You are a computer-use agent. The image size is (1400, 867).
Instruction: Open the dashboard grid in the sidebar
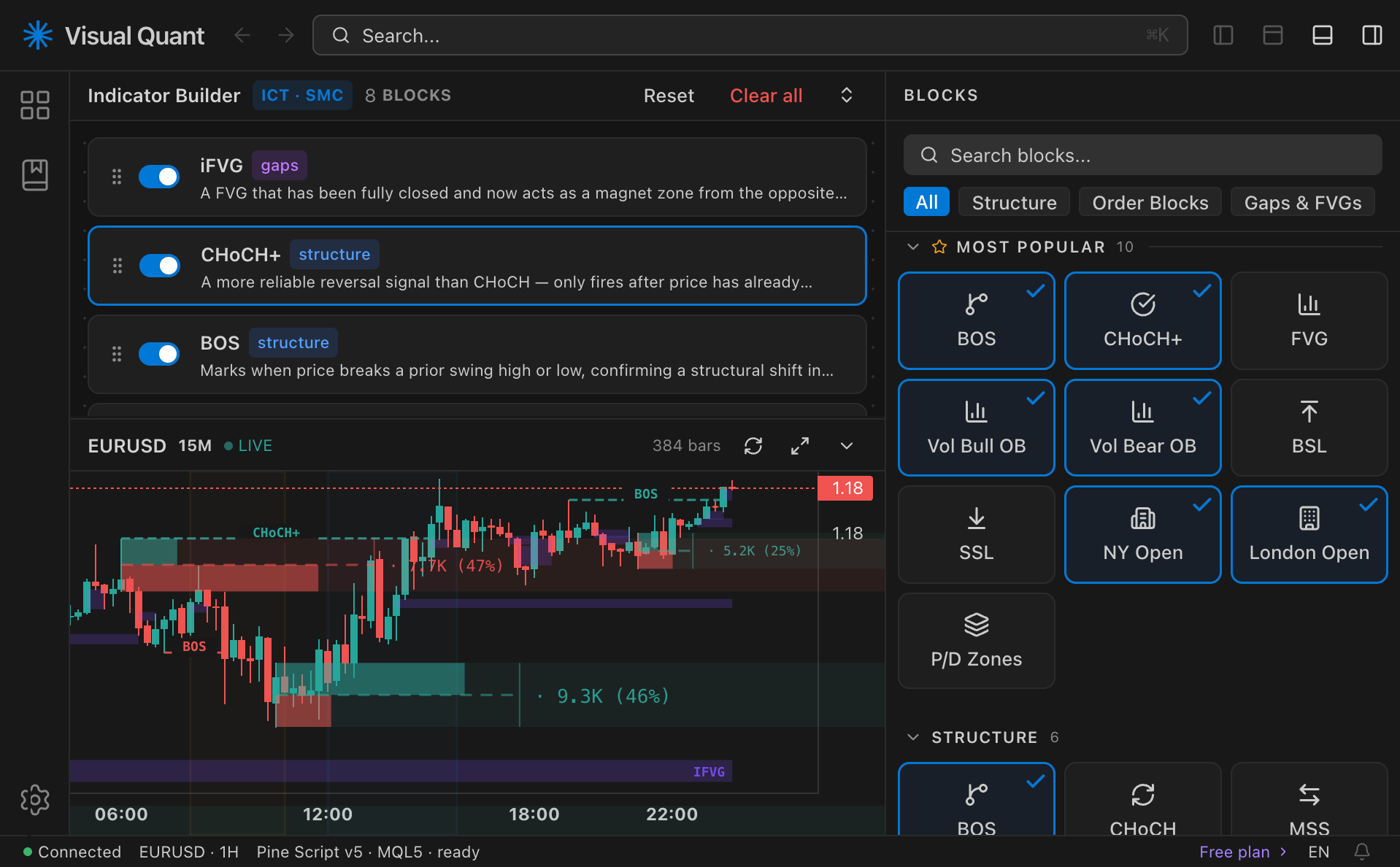(x=34, y=105)
